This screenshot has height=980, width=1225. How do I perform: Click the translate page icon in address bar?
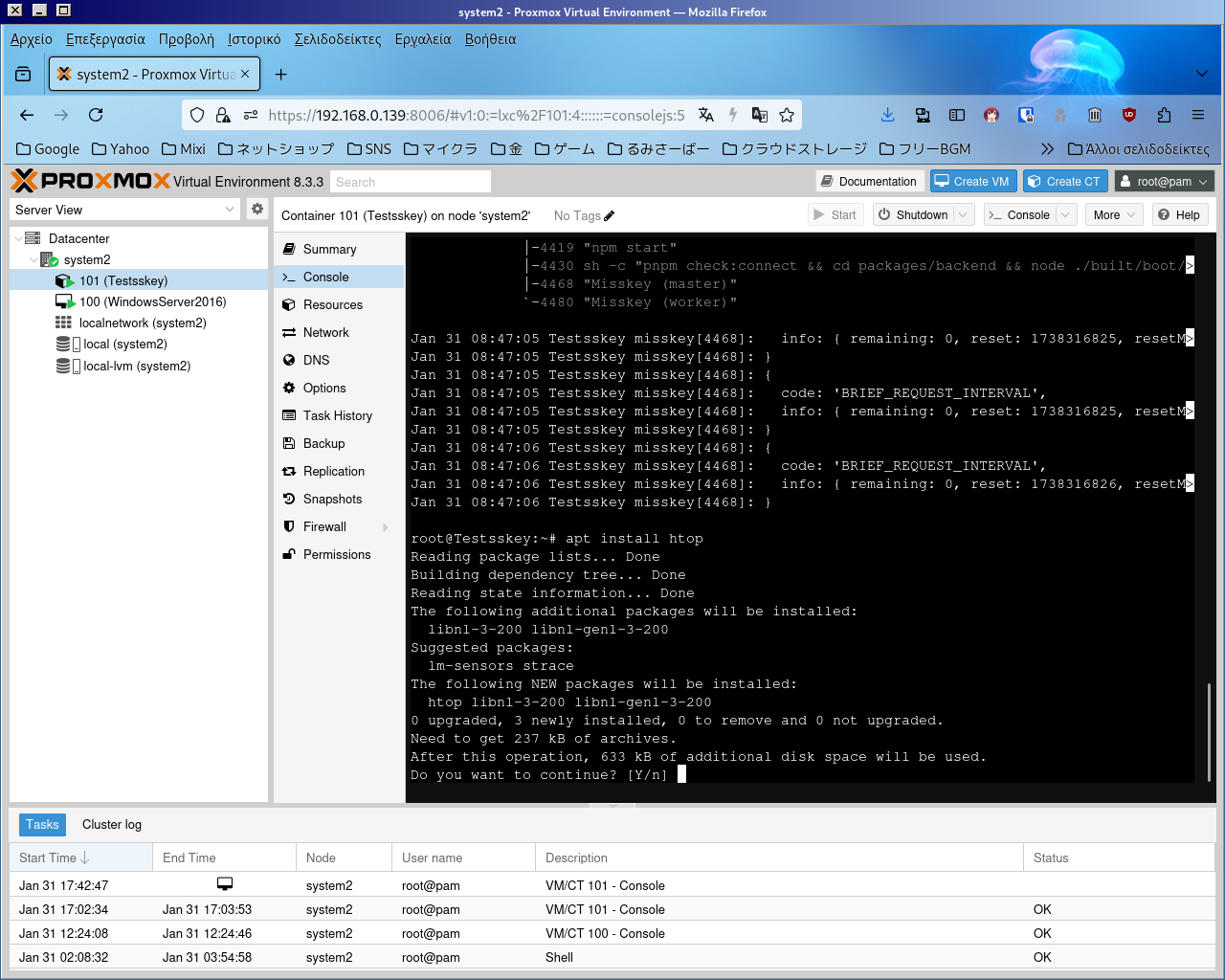point(706,115)
